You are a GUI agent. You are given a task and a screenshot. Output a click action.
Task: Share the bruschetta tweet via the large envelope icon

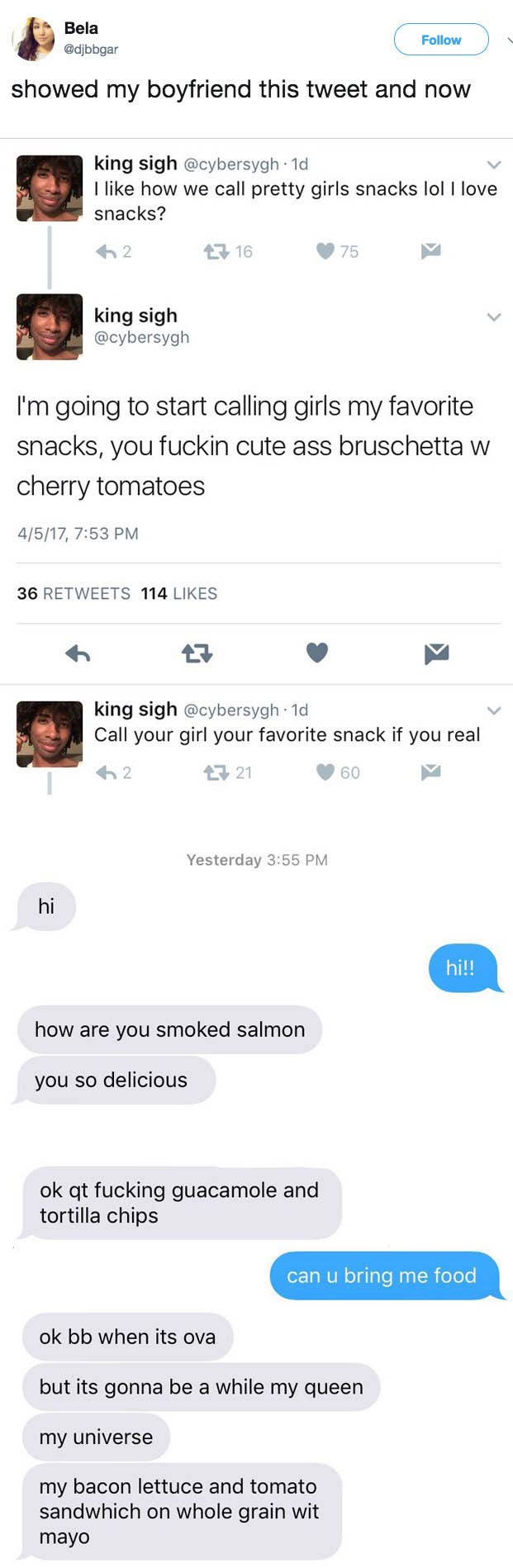[436, 654]
